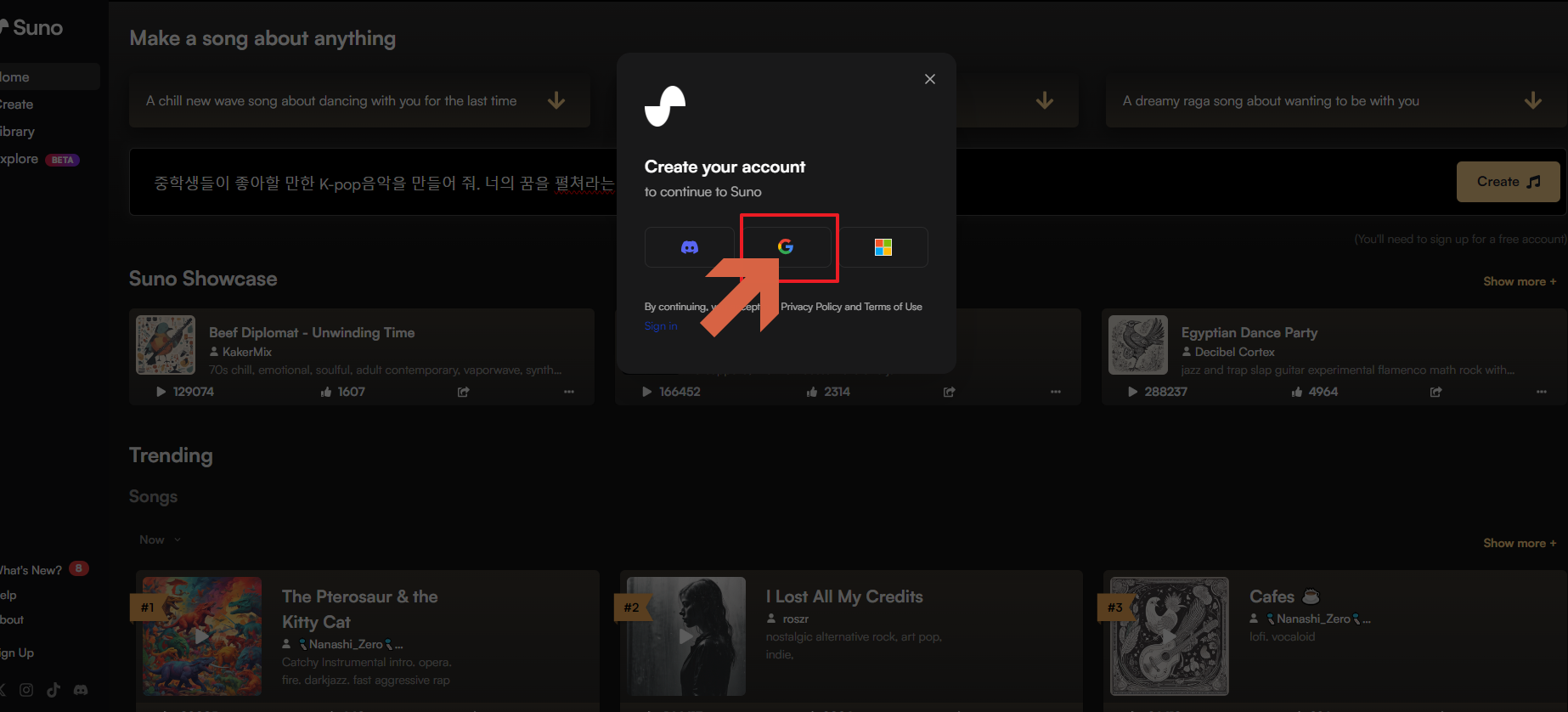Play the I Lost All My Credits thumbnail
The height and width of the screenshot is (712, 1568).
(x=686, y=636)
